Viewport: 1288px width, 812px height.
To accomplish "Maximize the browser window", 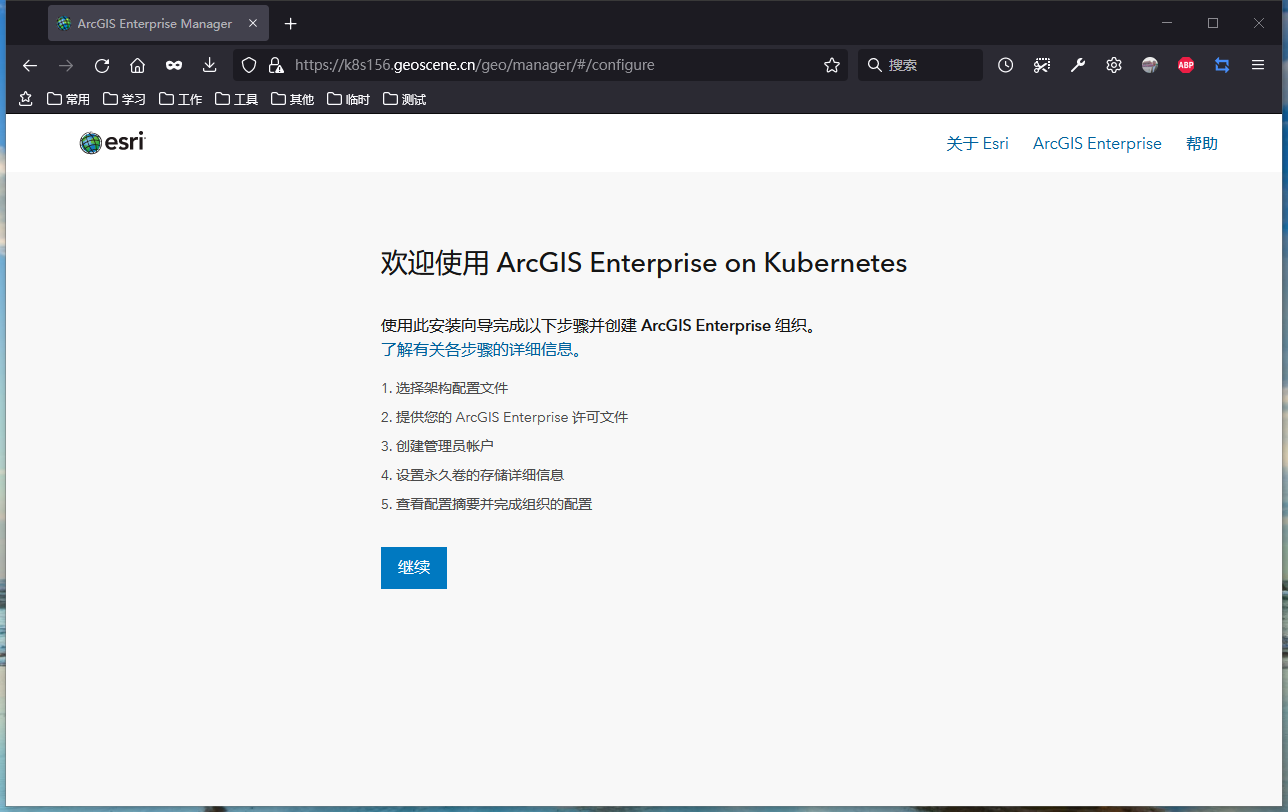I will (1213, 23).
